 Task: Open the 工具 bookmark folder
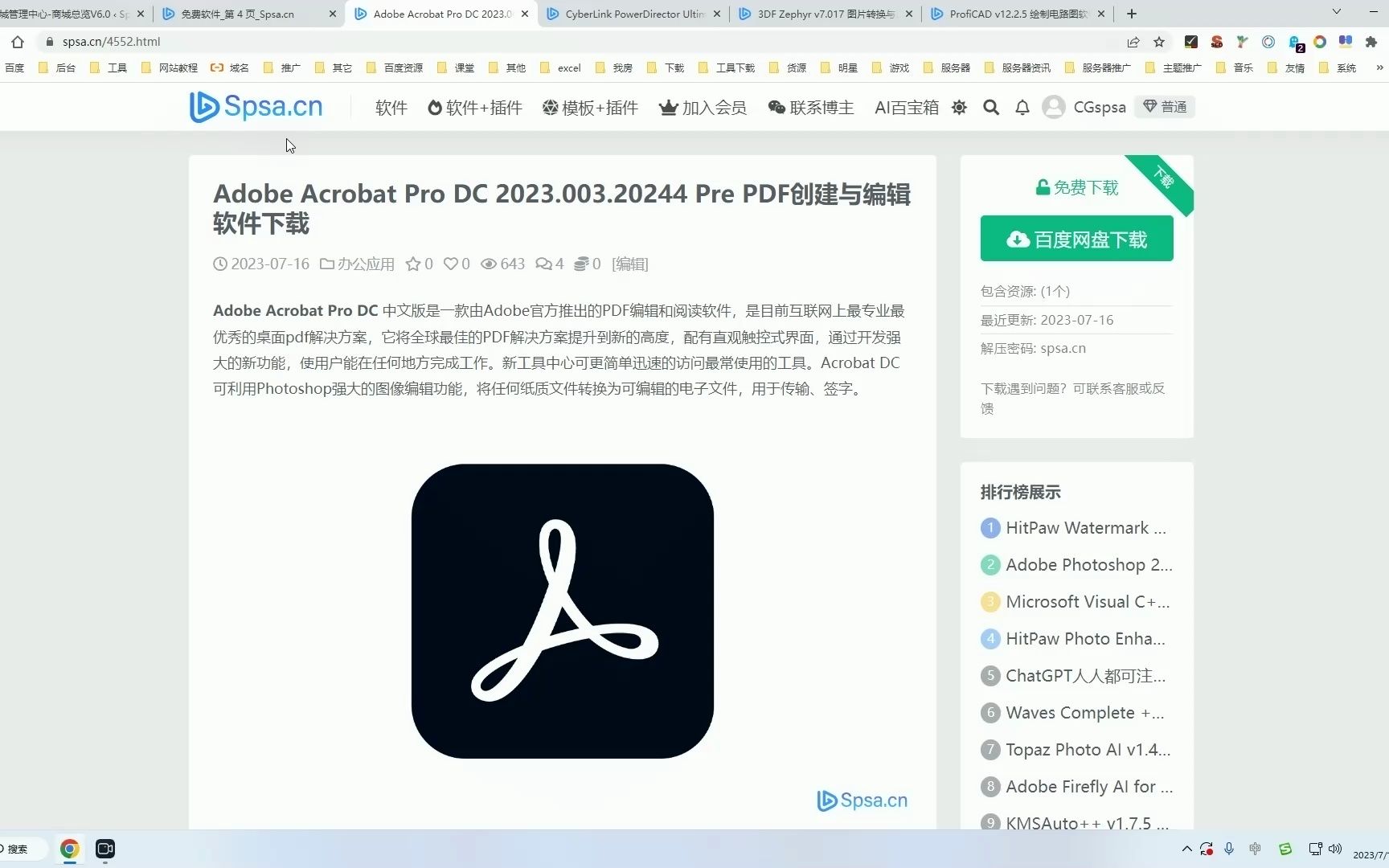point(109,68)
